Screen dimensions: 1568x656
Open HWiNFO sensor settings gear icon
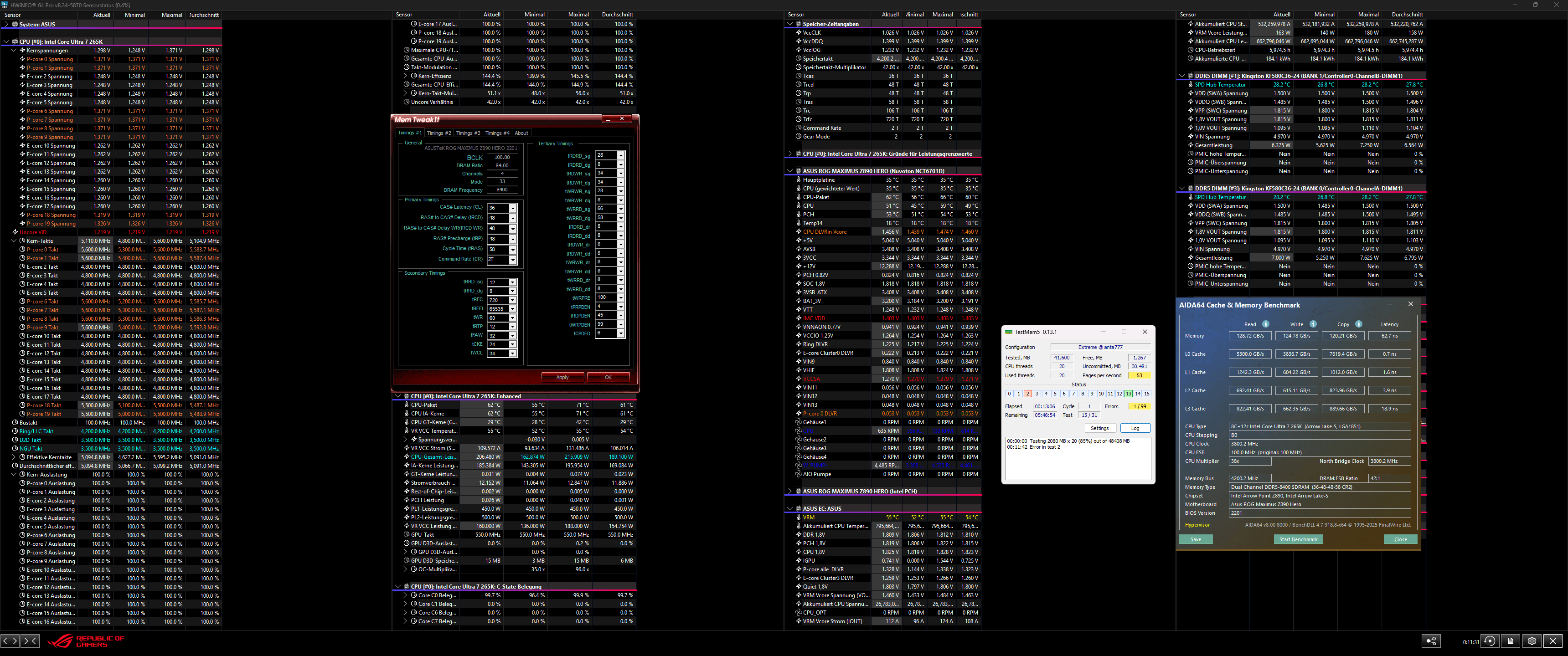1532,641
